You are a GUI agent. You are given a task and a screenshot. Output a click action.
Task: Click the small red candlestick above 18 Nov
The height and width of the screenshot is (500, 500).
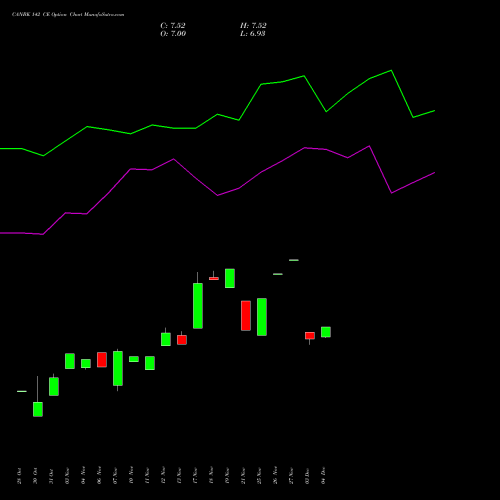[214, 278]
